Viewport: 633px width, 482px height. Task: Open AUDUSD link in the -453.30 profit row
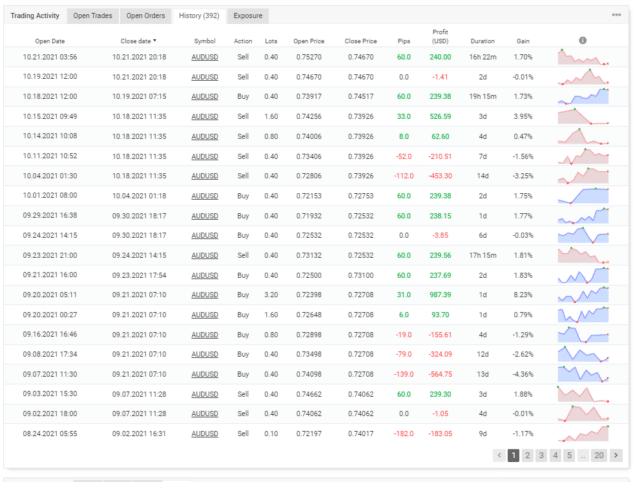(x=205, y=176)
